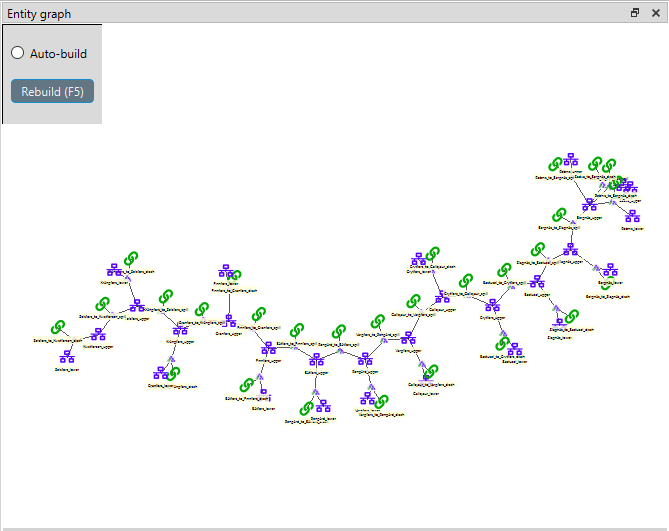Click the Bjöfjorn_upper label
The width and height of the screenshot is (669, 531).
pos(317,373)
